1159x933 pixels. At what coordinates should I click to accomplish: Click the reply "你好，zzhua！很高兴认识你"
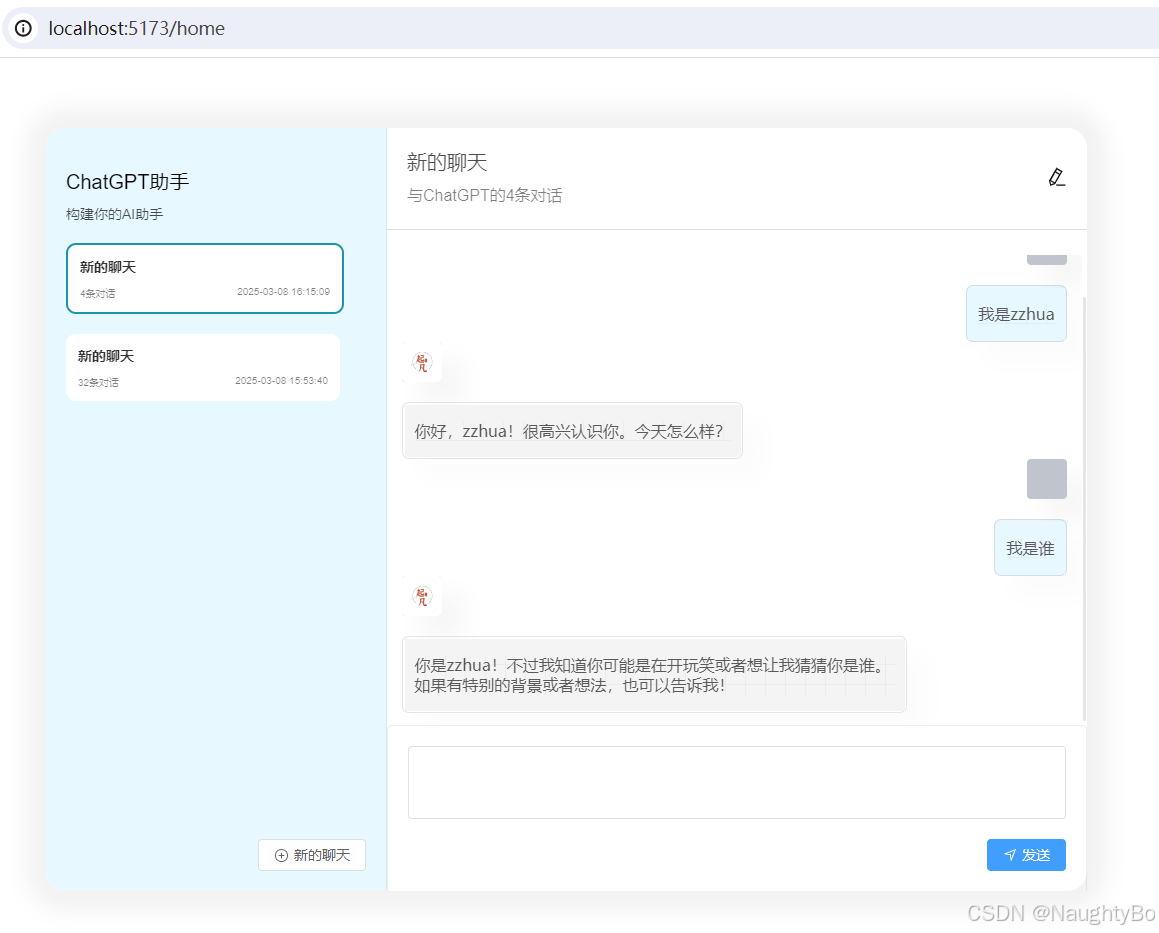pyautogui.click(x=572, y=431)
